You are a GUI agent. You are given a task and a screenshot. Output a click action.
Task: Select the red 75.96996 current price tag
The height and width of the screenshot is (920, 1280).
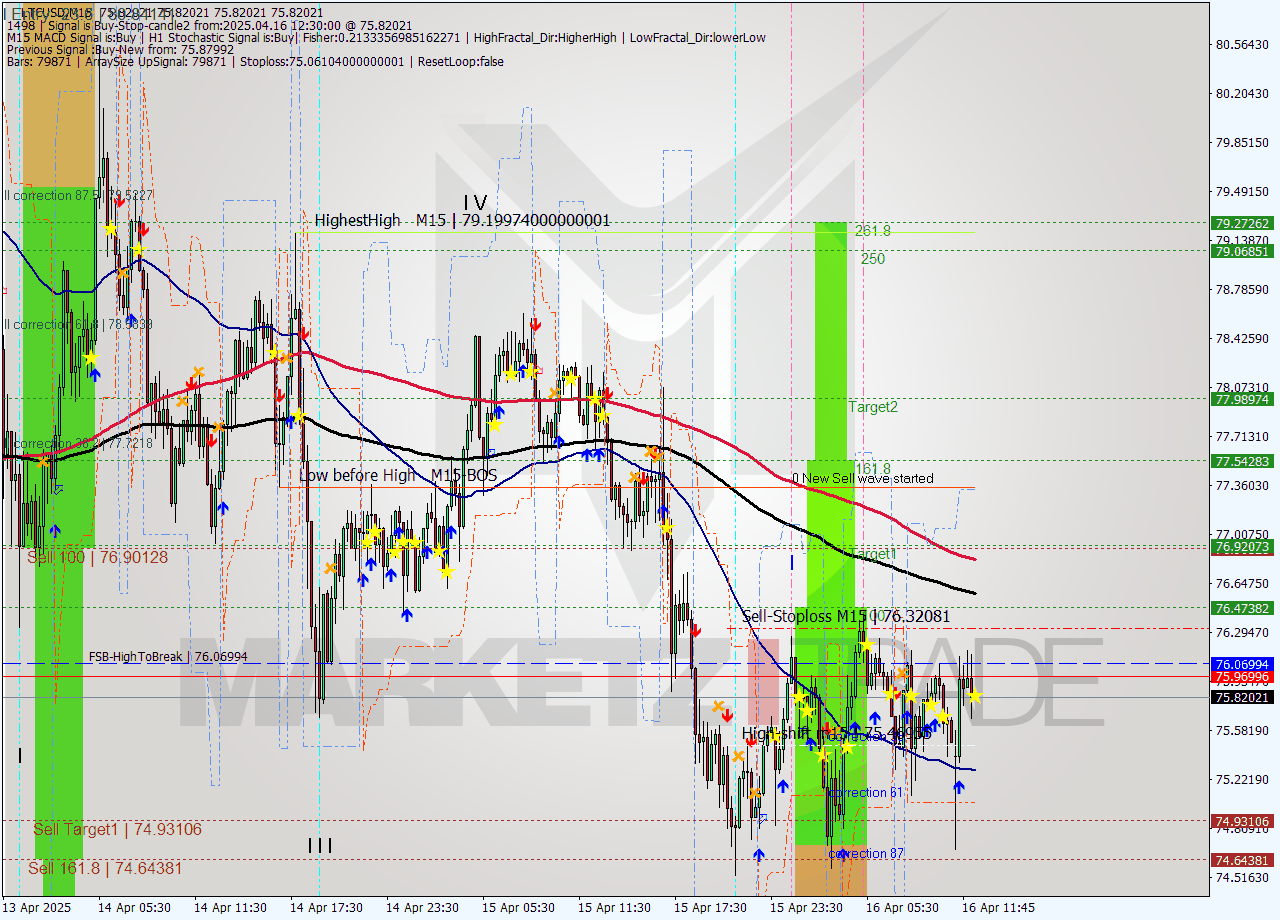[1243, 678]
